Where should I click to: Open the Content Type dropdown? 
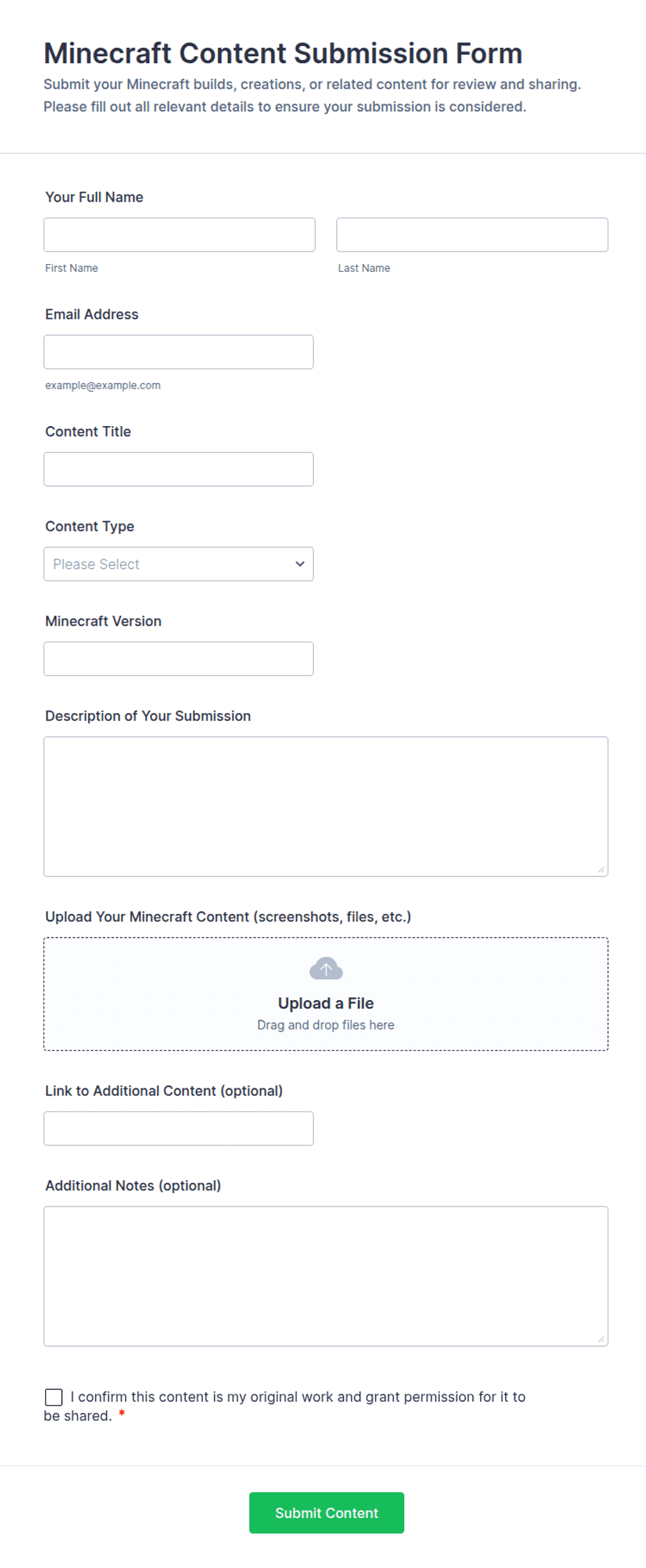[179, 564]
